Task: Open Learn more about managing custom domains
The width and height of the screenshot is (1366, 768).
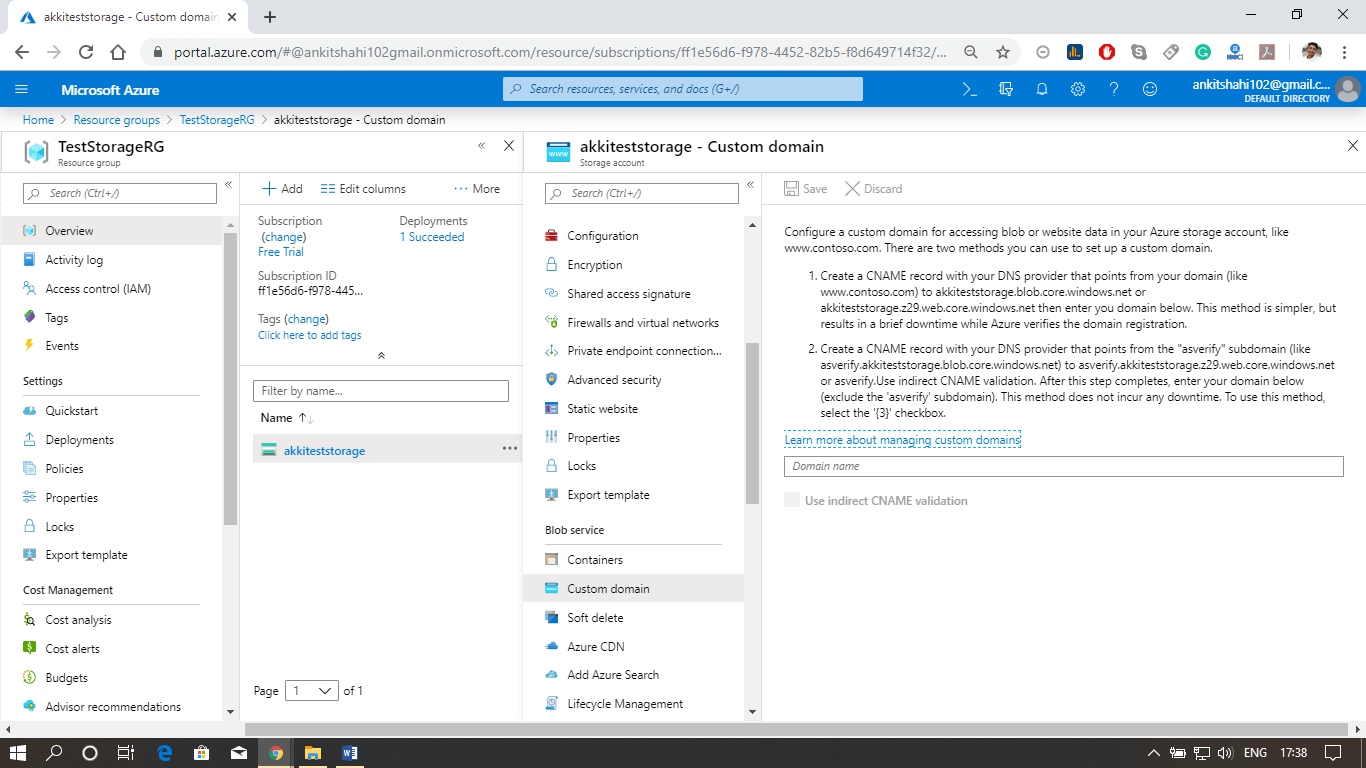Action: pos(902,440)
